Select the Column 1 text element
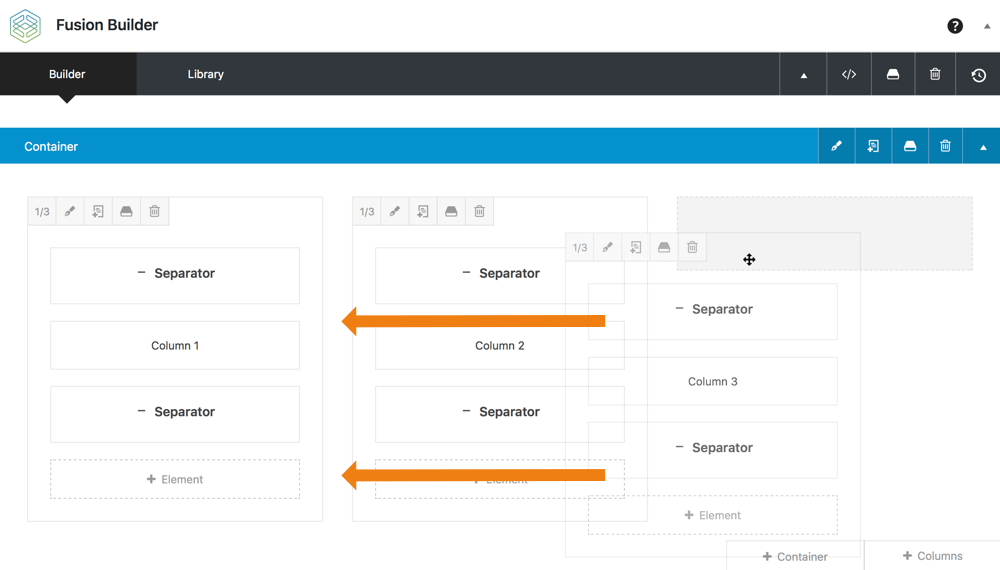This screenshot has width=1000, height=570. coord(175,346)
